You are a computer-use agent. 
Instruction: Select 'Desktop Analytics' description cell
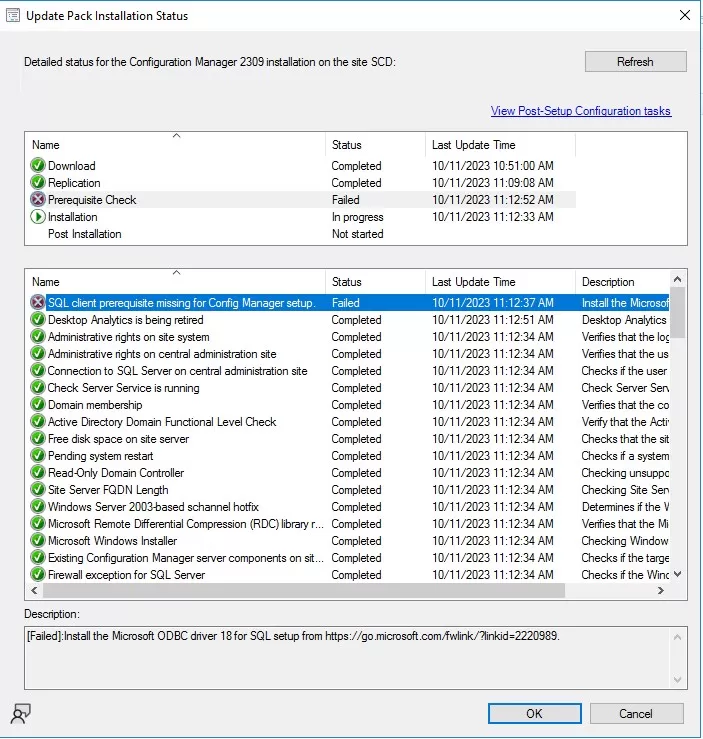tap(624, 320)
